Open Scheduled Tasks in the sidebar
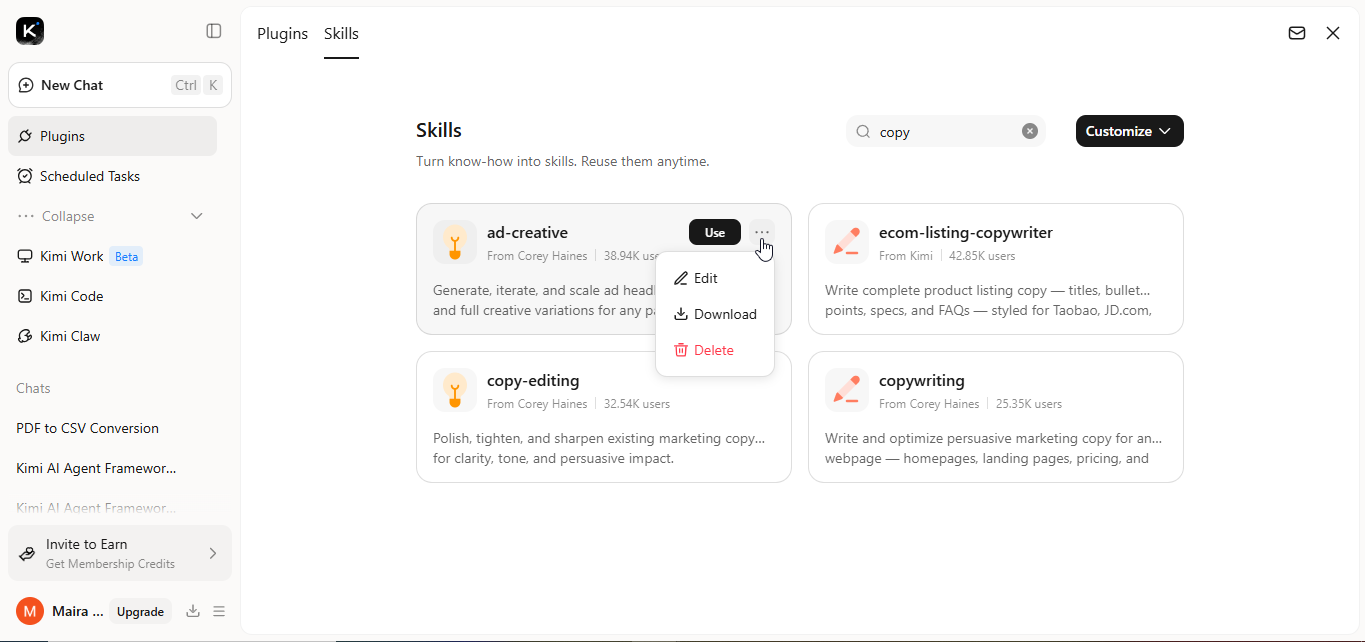 [112, 176]
